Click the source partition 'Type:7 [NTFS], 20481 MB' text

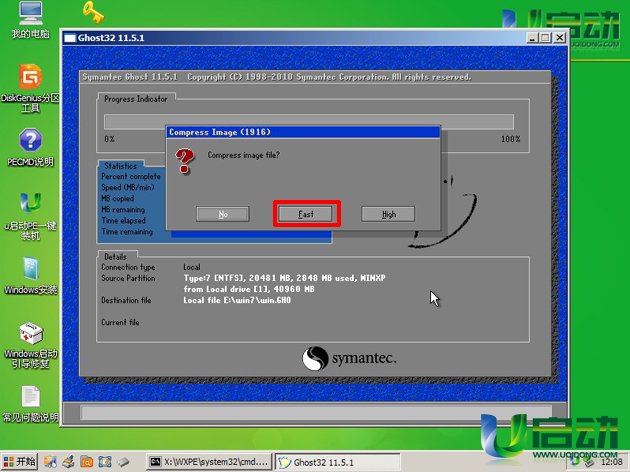[x=284, y=278]
